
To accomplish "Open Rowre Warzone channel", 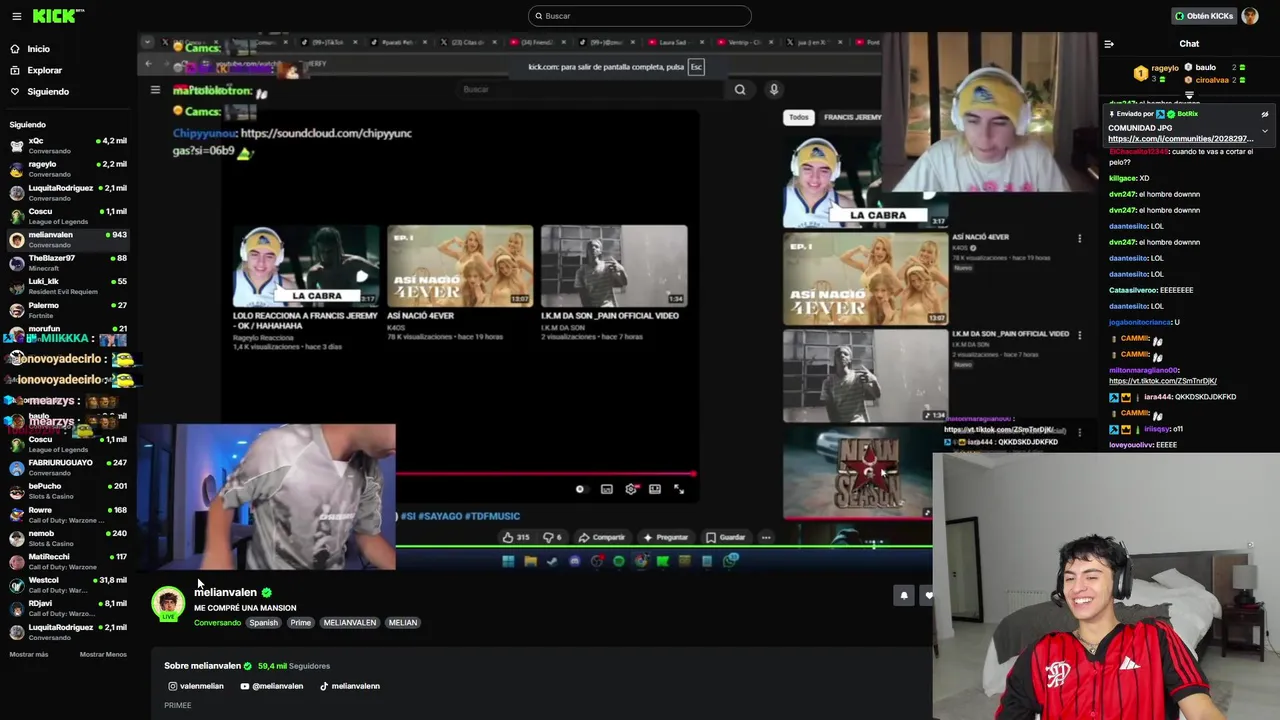I will pyautogui.click(x=68, y=514).
